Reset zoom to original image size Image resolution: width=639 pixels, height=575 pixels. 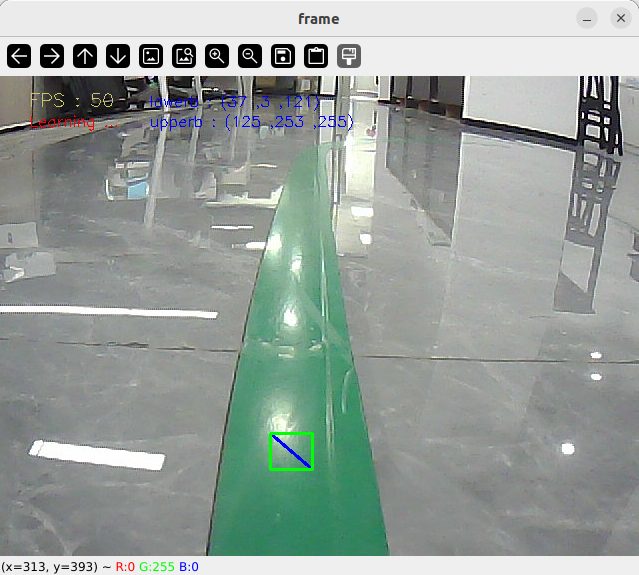151,56
